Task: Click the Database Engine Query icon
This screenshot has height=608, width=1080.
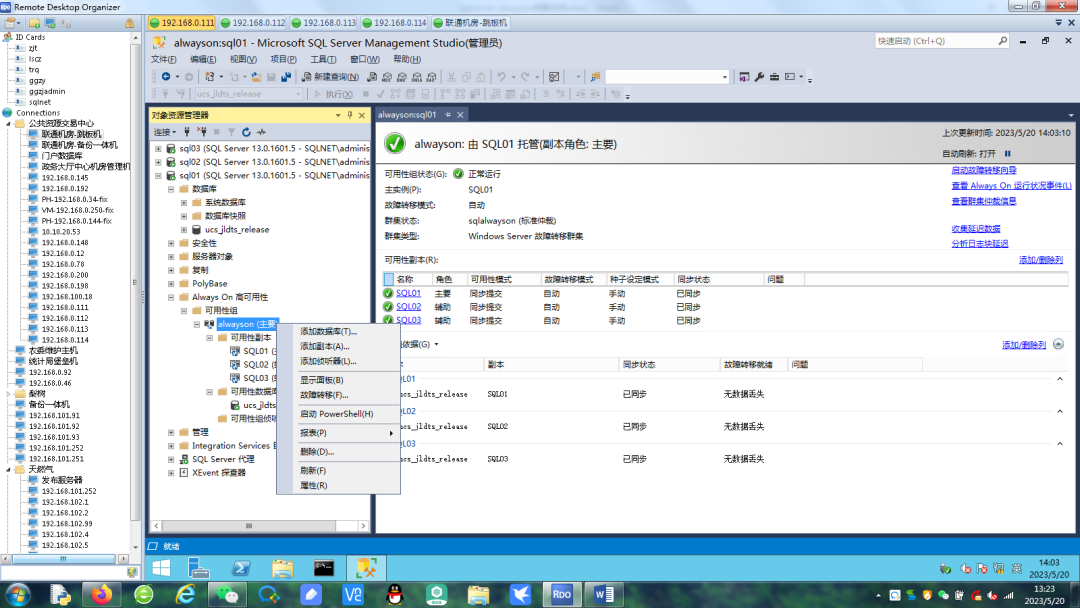Action: (x=372, y=76)
